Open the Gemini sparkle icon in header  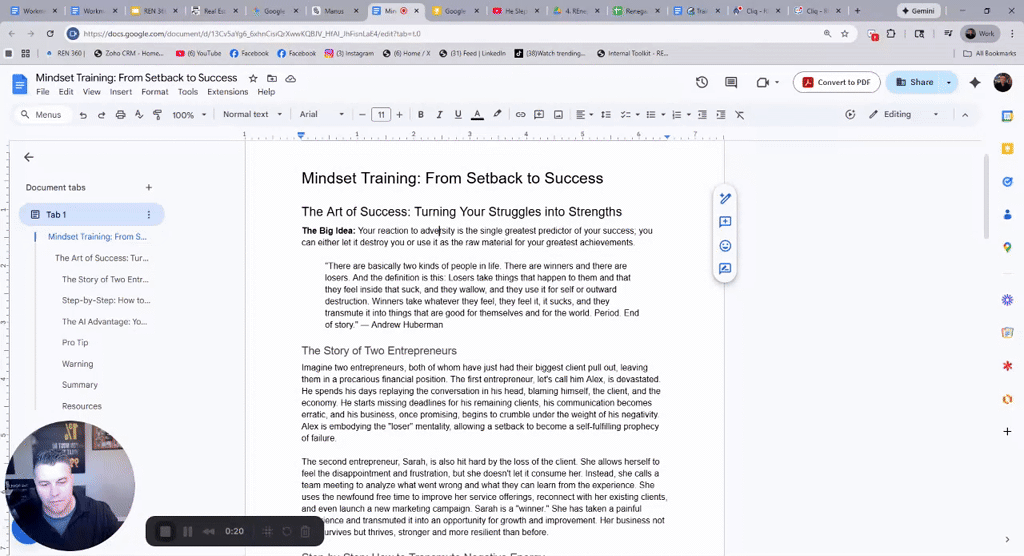975,82
